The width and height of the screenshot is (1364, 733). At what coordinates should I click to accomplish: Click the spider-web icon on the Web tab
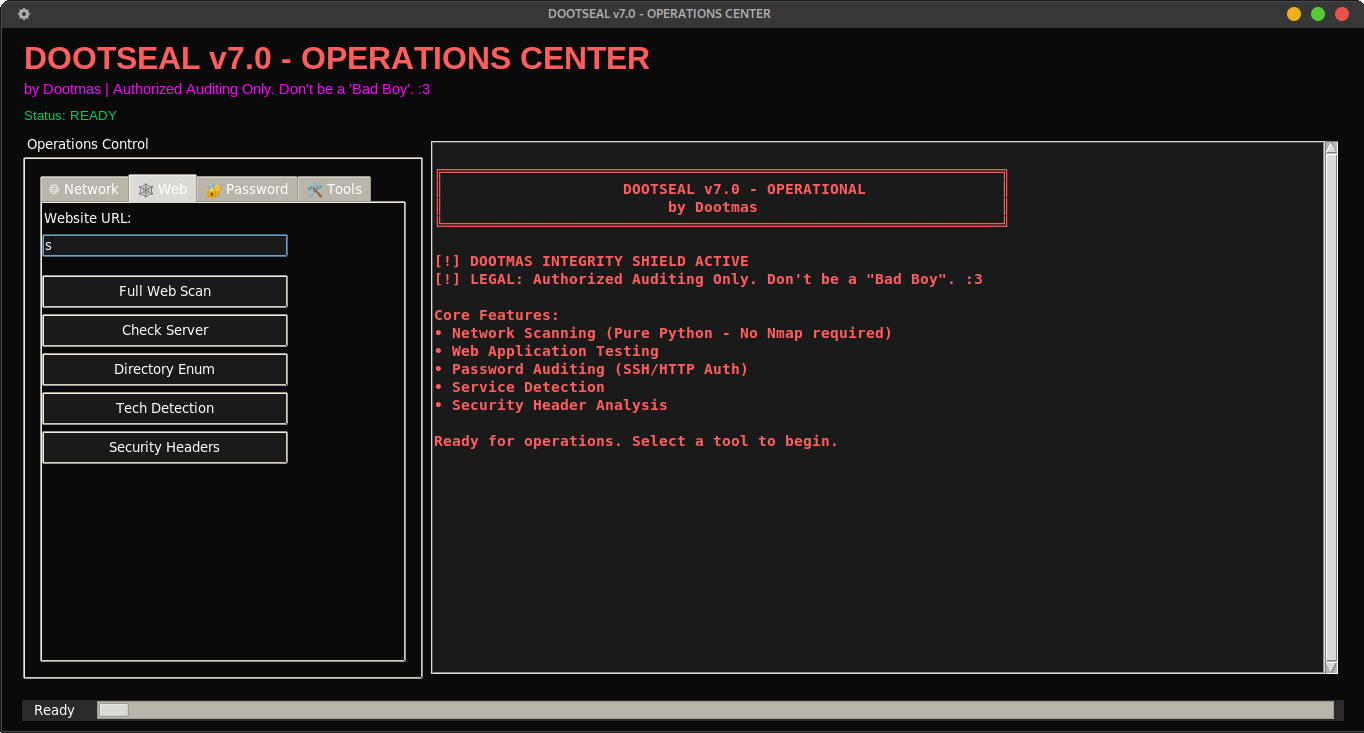click(x=146, y=188)
